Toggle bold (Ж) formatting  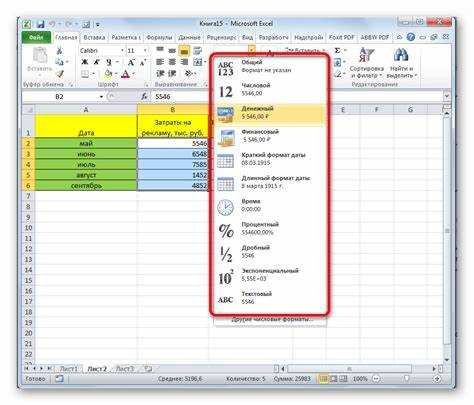point(85,62)
